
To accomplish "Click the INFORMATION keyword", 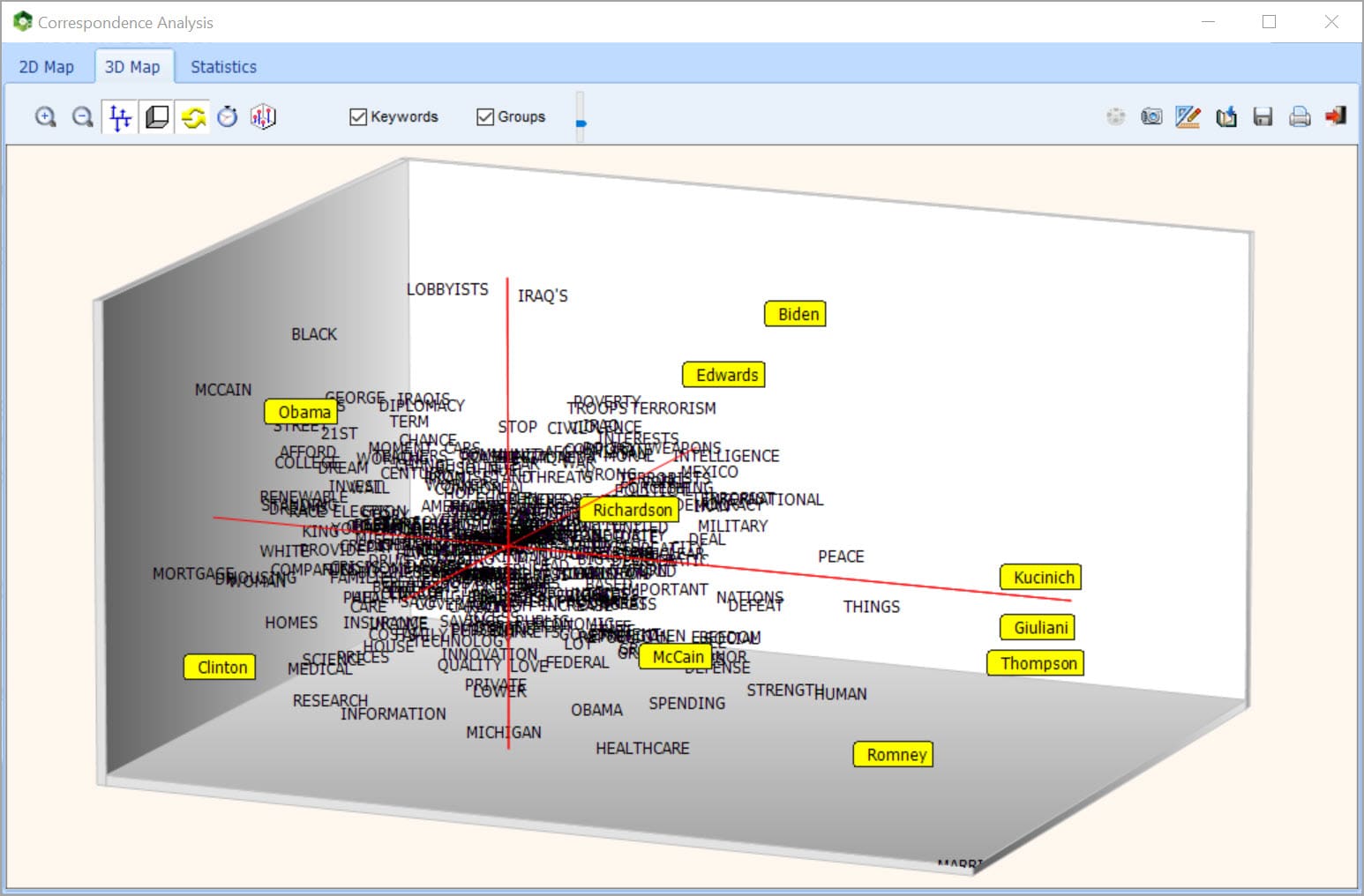I will [393, 714].
